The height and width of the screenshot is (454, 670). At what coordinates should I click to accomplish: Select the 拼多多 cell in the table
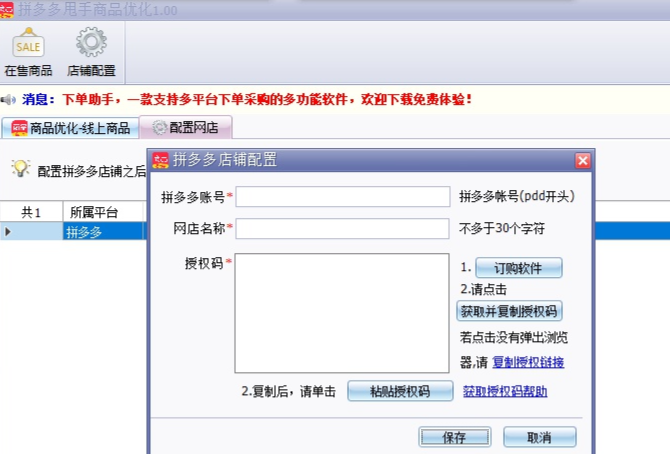103,232
